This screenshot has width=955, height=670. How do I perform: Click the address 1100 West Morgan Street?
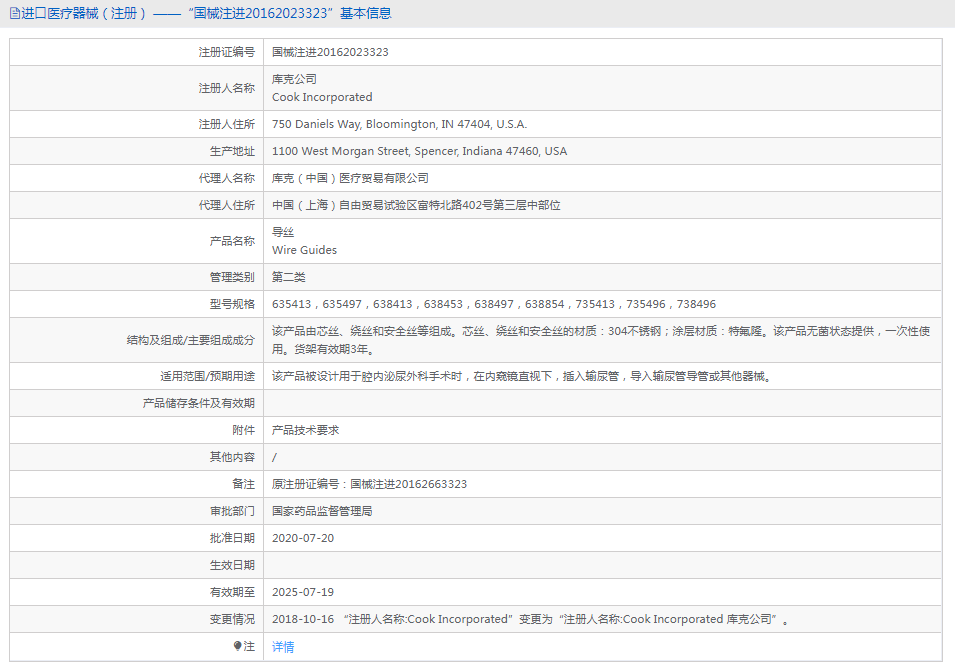tap(419, 151)
